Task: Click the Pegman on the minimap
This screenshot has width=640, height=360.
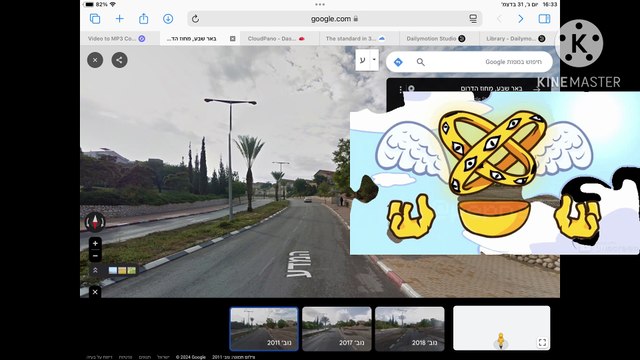Action: [501, 340]
